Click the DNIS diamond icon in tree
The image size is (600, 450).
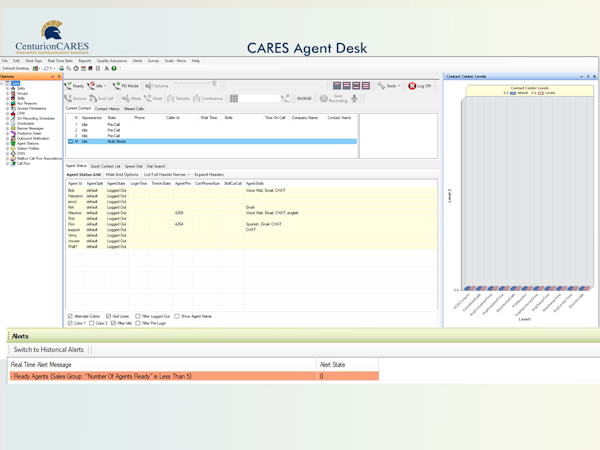coord(13,153)
